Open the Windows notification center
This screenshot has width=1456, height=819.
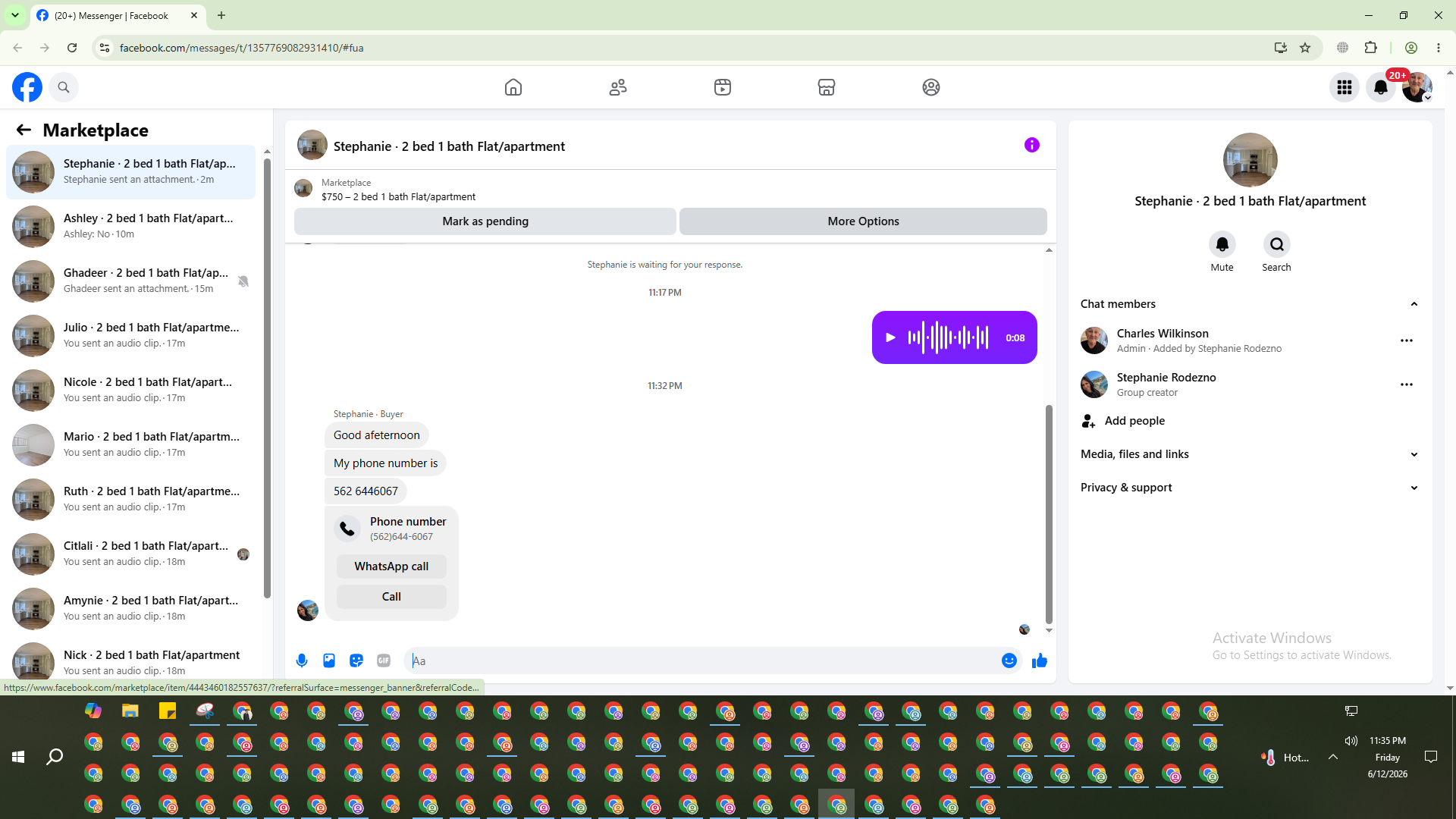tap(1431, 757)
